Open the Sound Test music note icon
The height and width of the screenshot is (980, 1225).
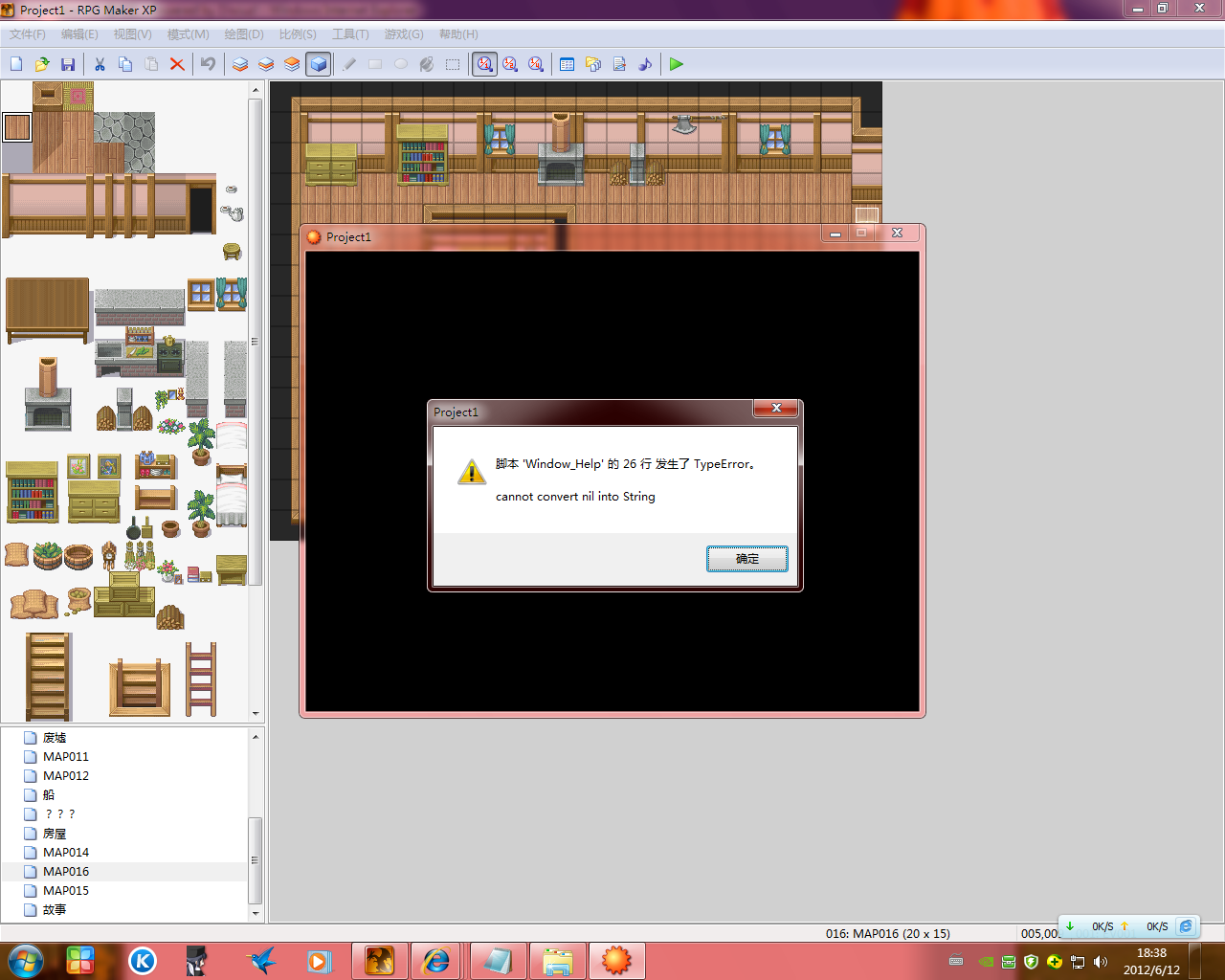point(645,64)
